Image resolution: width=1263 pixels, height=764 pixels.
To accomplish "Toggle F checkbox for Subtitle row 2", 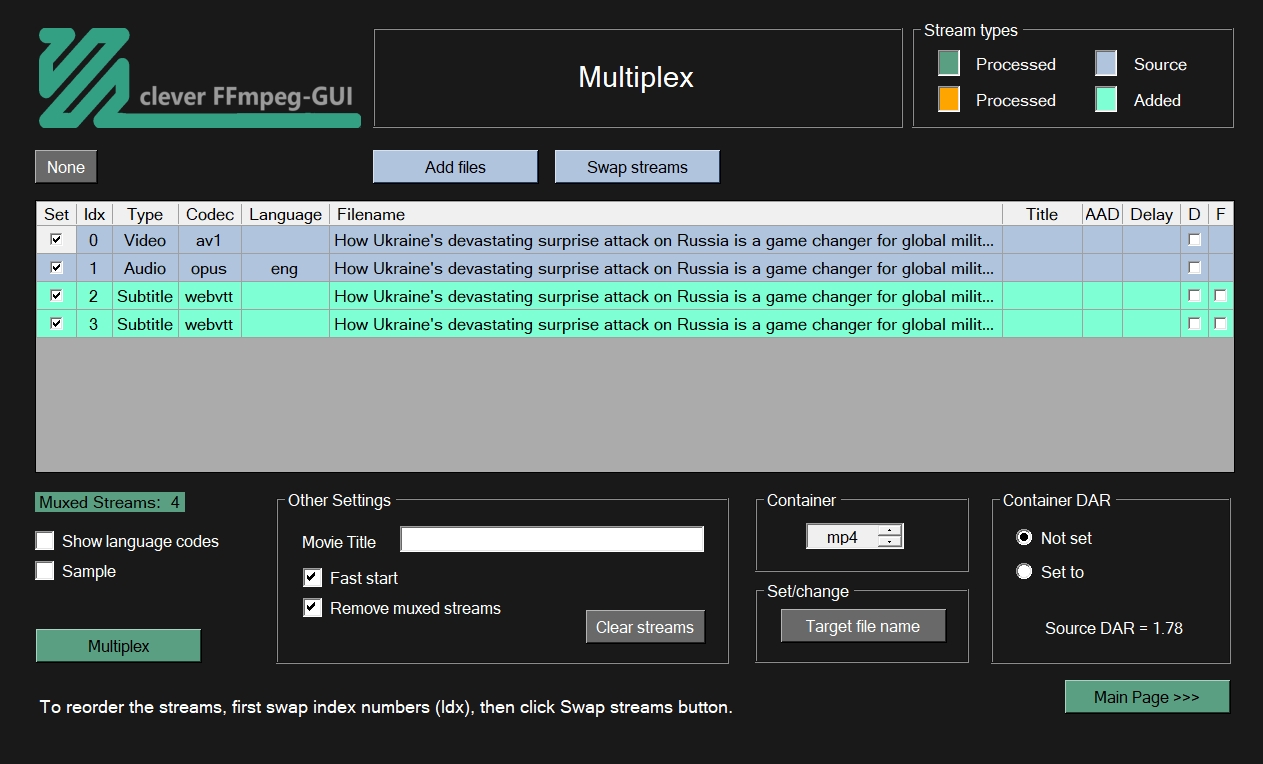I will tap(1221, 296).
